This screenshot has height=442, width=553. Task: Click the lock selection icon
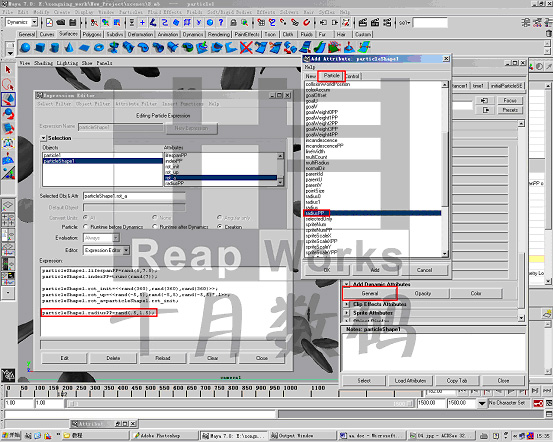pos(233,23)
